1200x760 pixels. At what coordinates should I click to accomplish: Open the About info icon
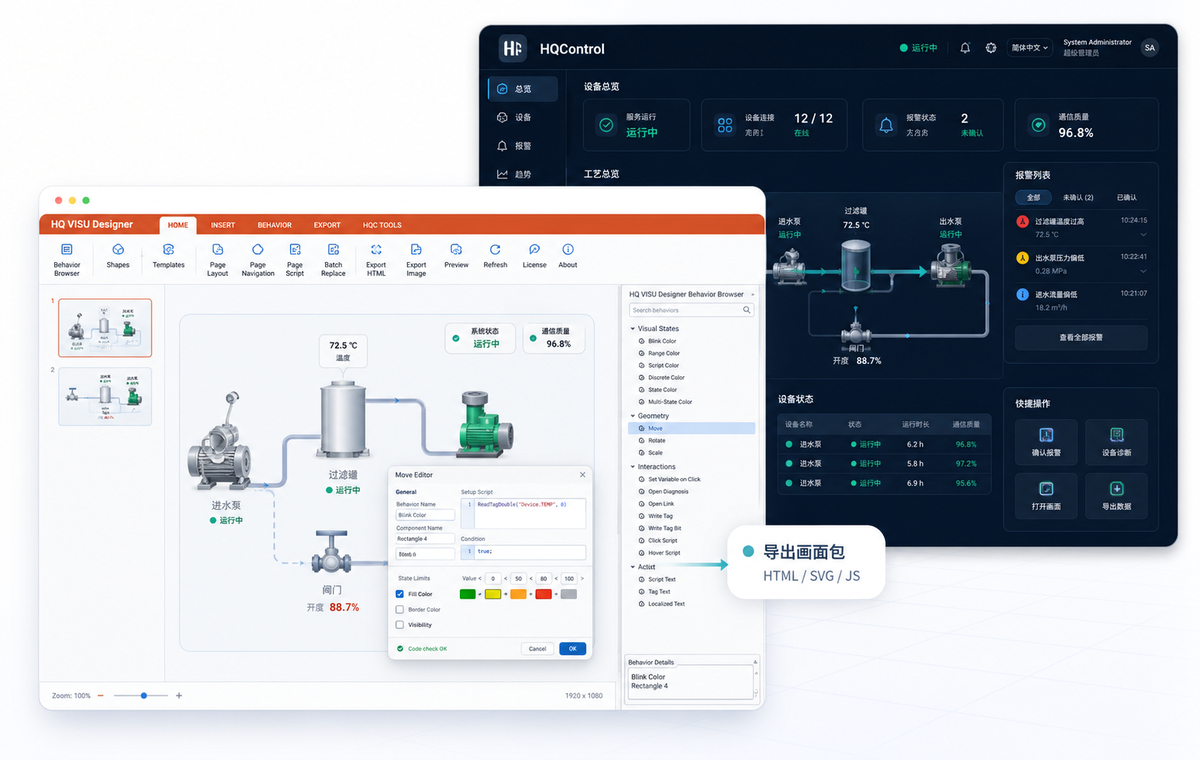point(568,249)
